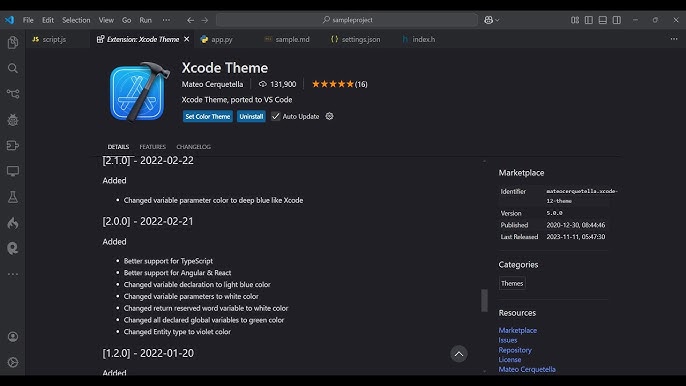Screen dimensions: 686x386
Task: Open the Source Control view
Action: (x=13, y=94)
